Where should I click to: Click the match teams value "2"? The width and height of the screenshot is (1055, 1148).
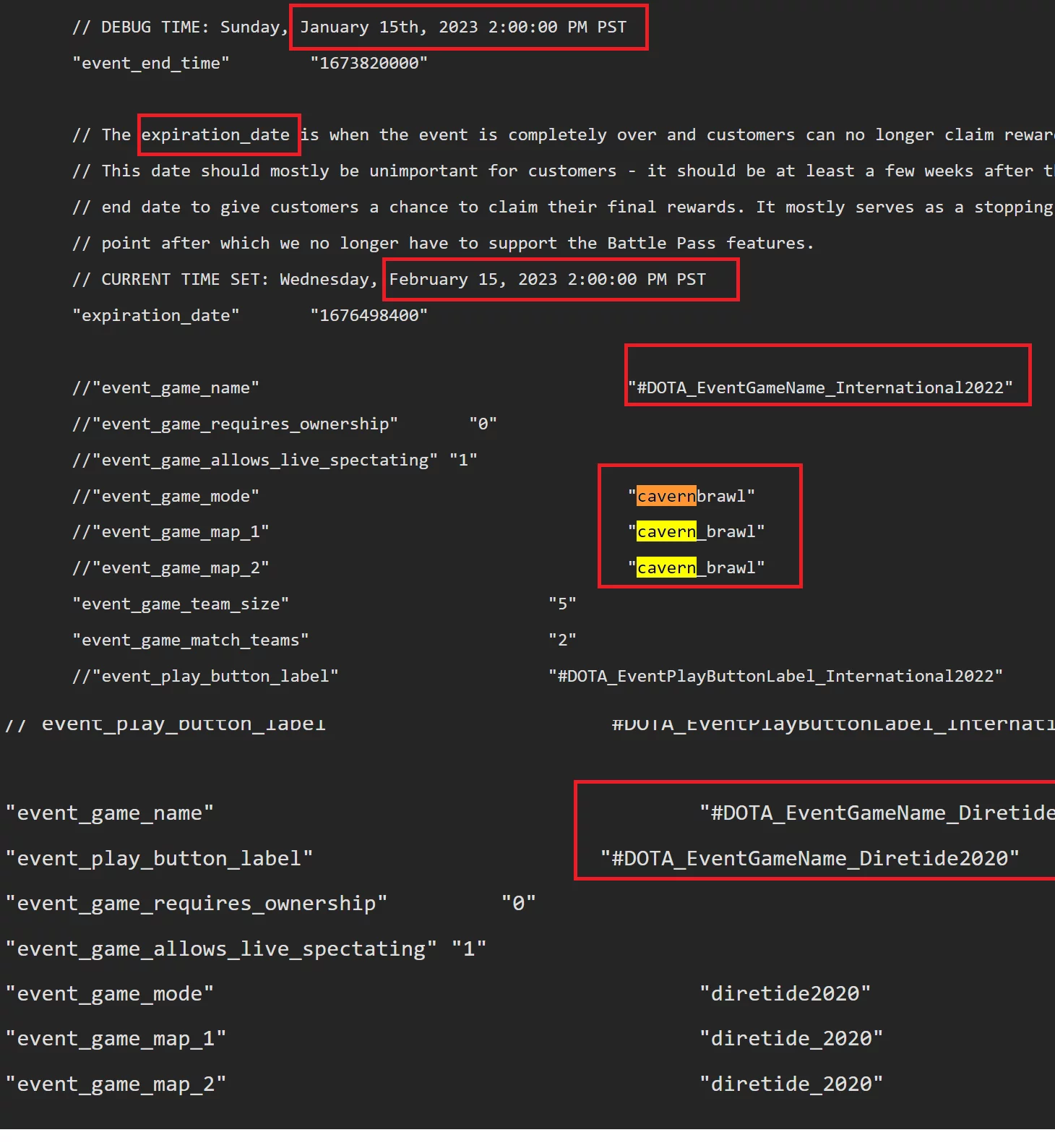click(562, 641)
